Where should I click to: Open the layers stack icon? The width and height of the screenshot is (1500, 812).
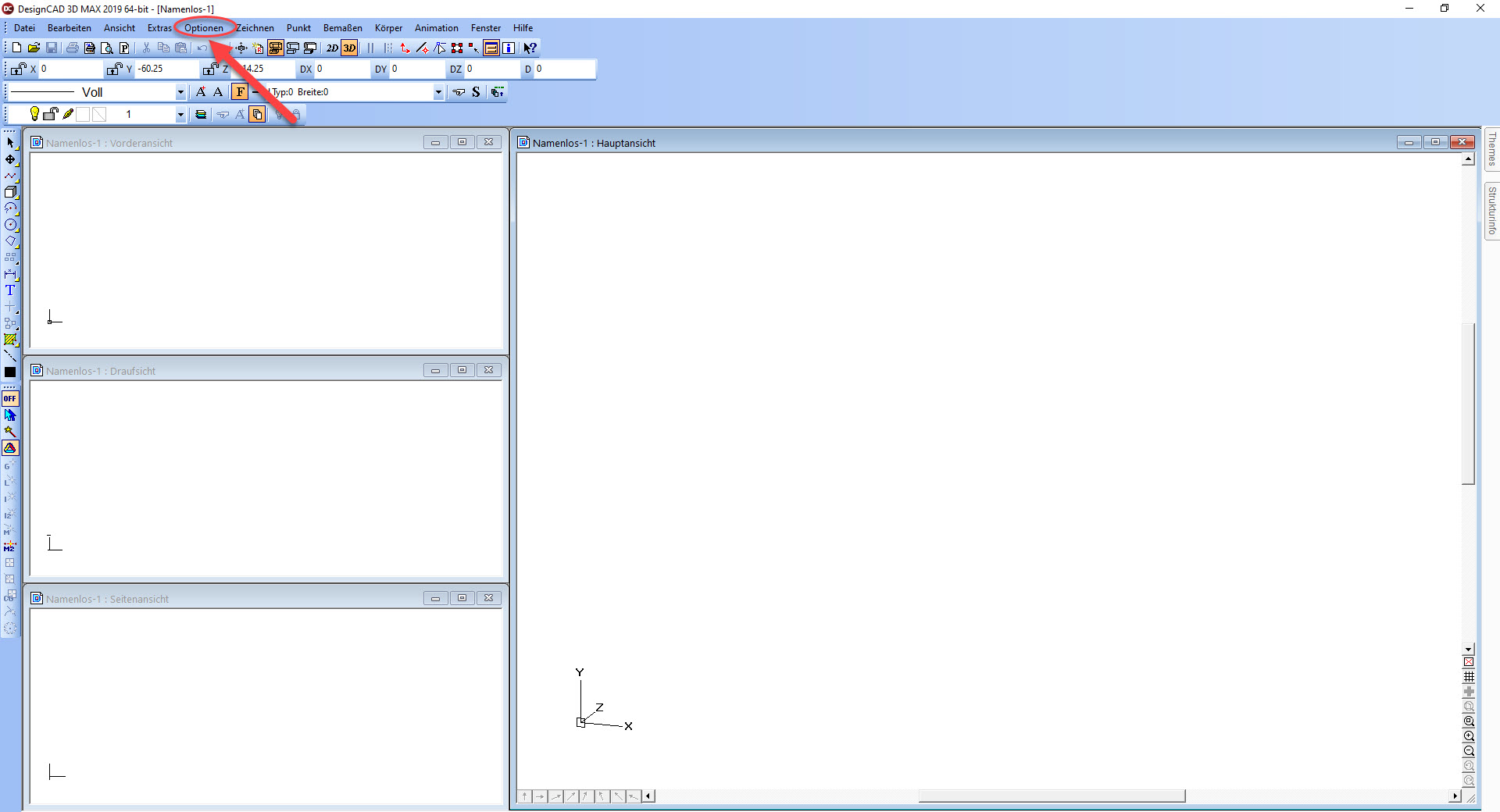pyautogui.click(x=201, y=115)
